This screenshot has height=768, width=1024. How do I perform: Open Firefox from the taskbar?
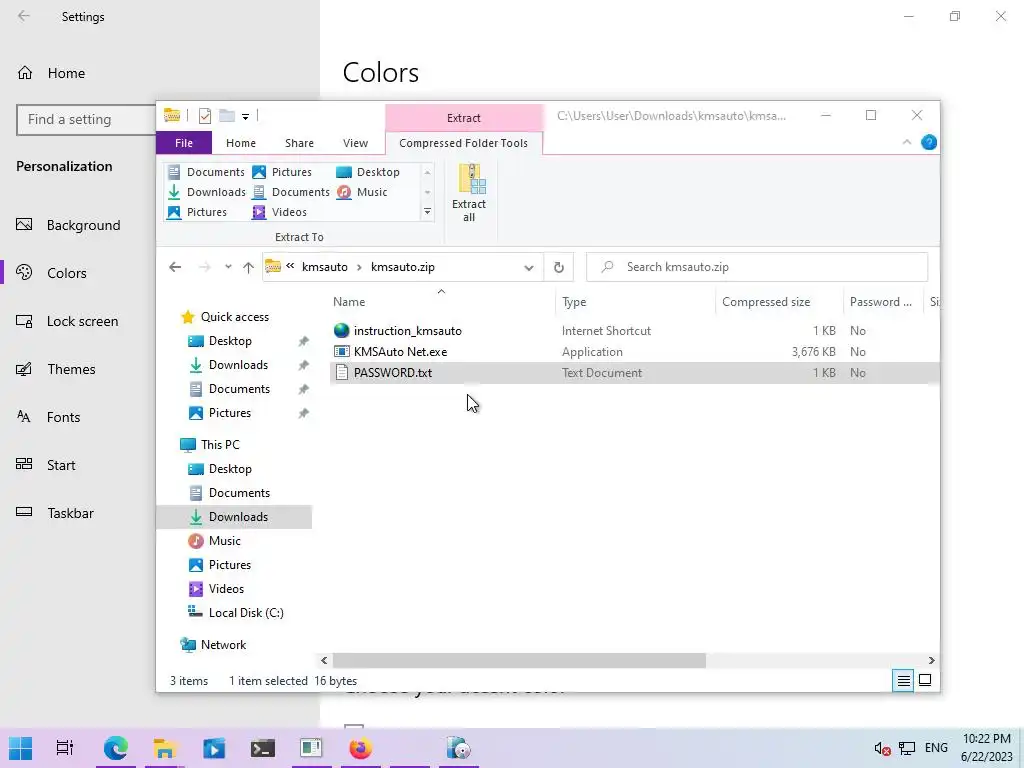point(360,748)
